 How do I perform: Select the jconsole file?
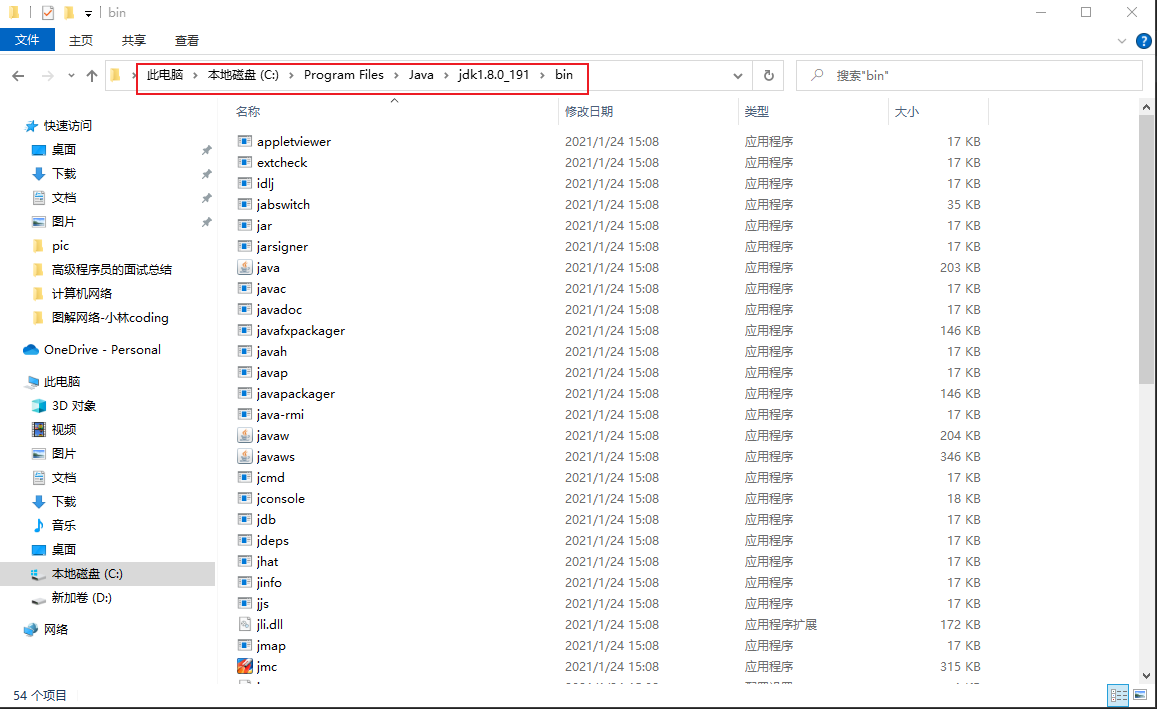(x=280, y=499)
